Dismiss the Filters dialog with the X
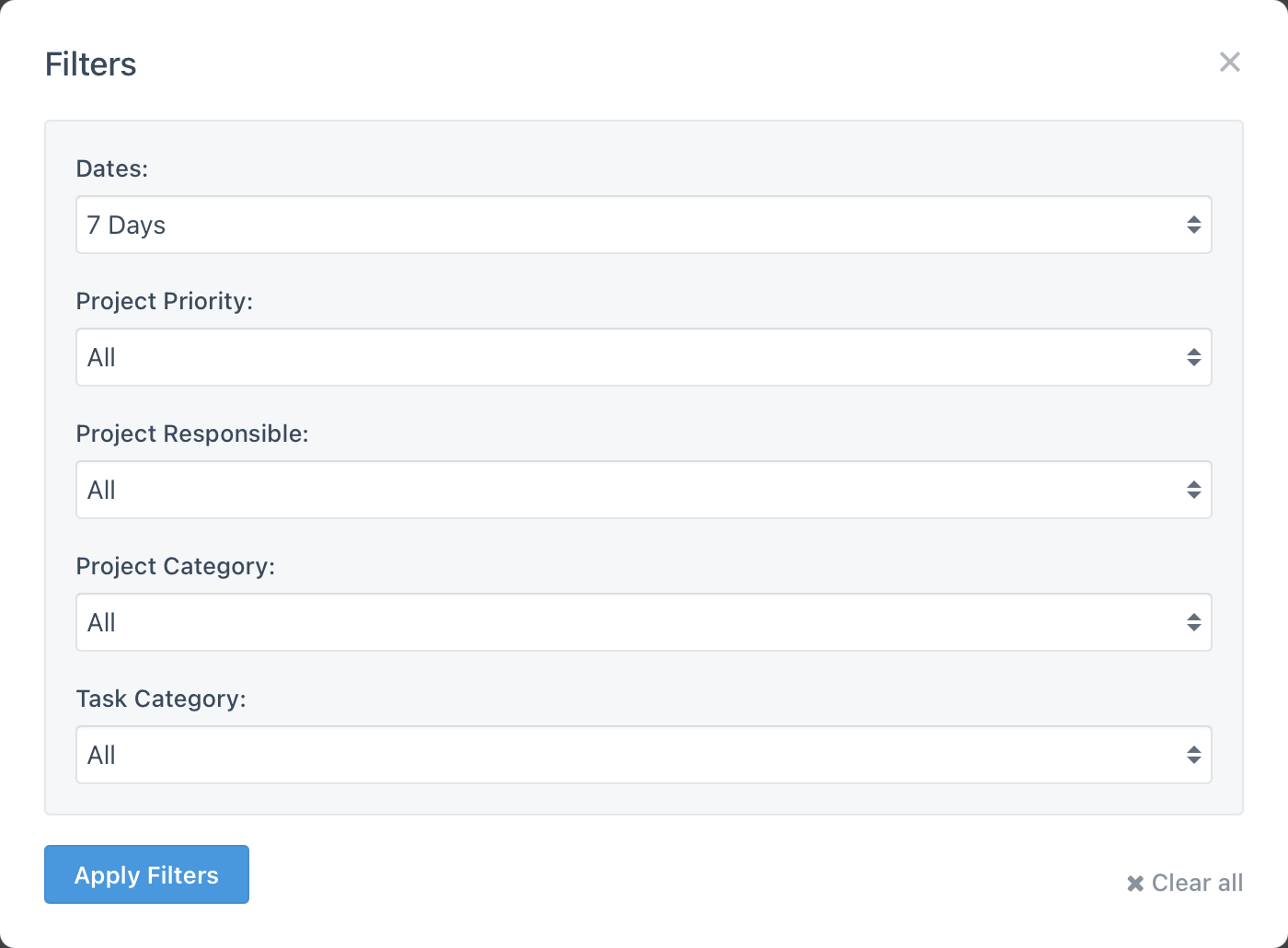1288x948 pixels. (x=1230, y=63)
